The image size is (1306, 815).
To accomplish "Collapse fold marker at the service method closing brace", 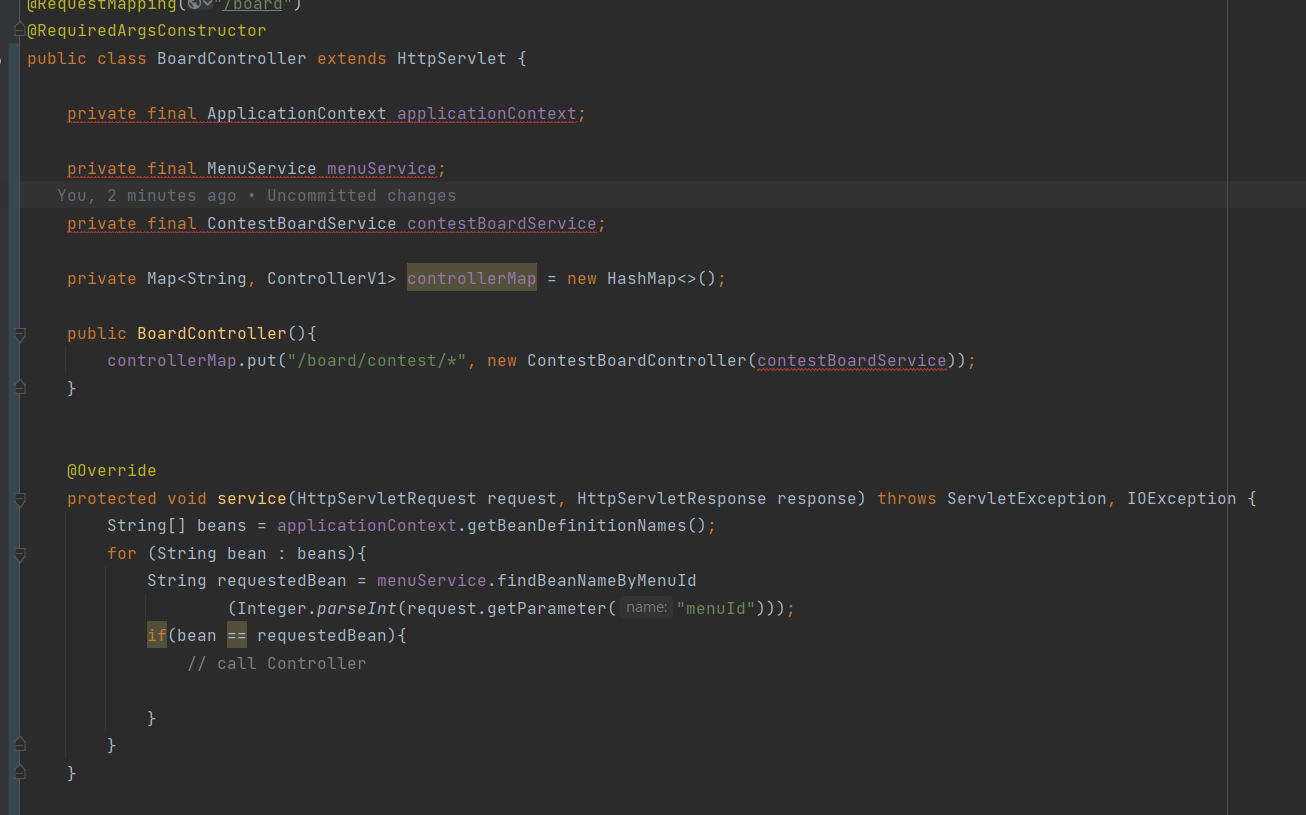I will coord(20,773).
